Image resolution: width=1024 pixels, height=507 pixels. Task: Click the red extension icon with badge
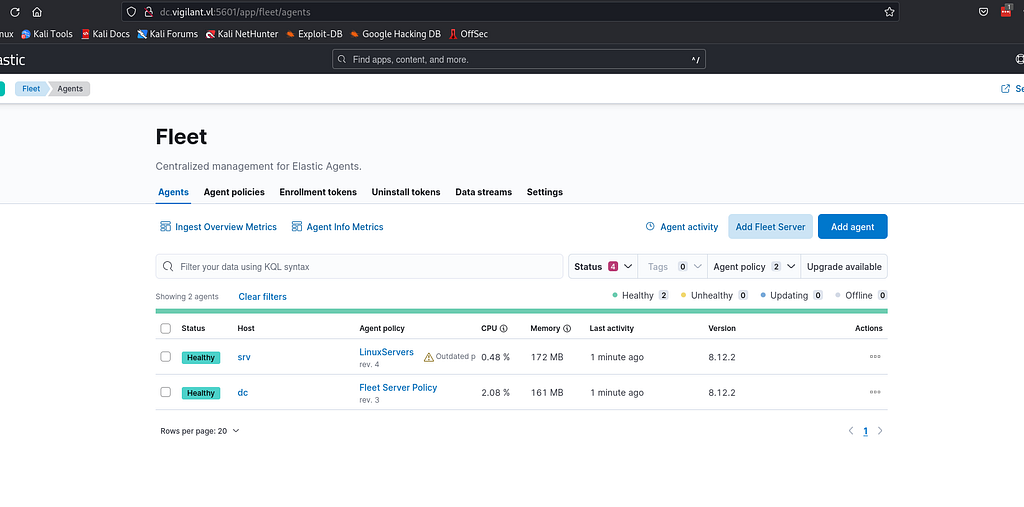tap(1006, 11)
